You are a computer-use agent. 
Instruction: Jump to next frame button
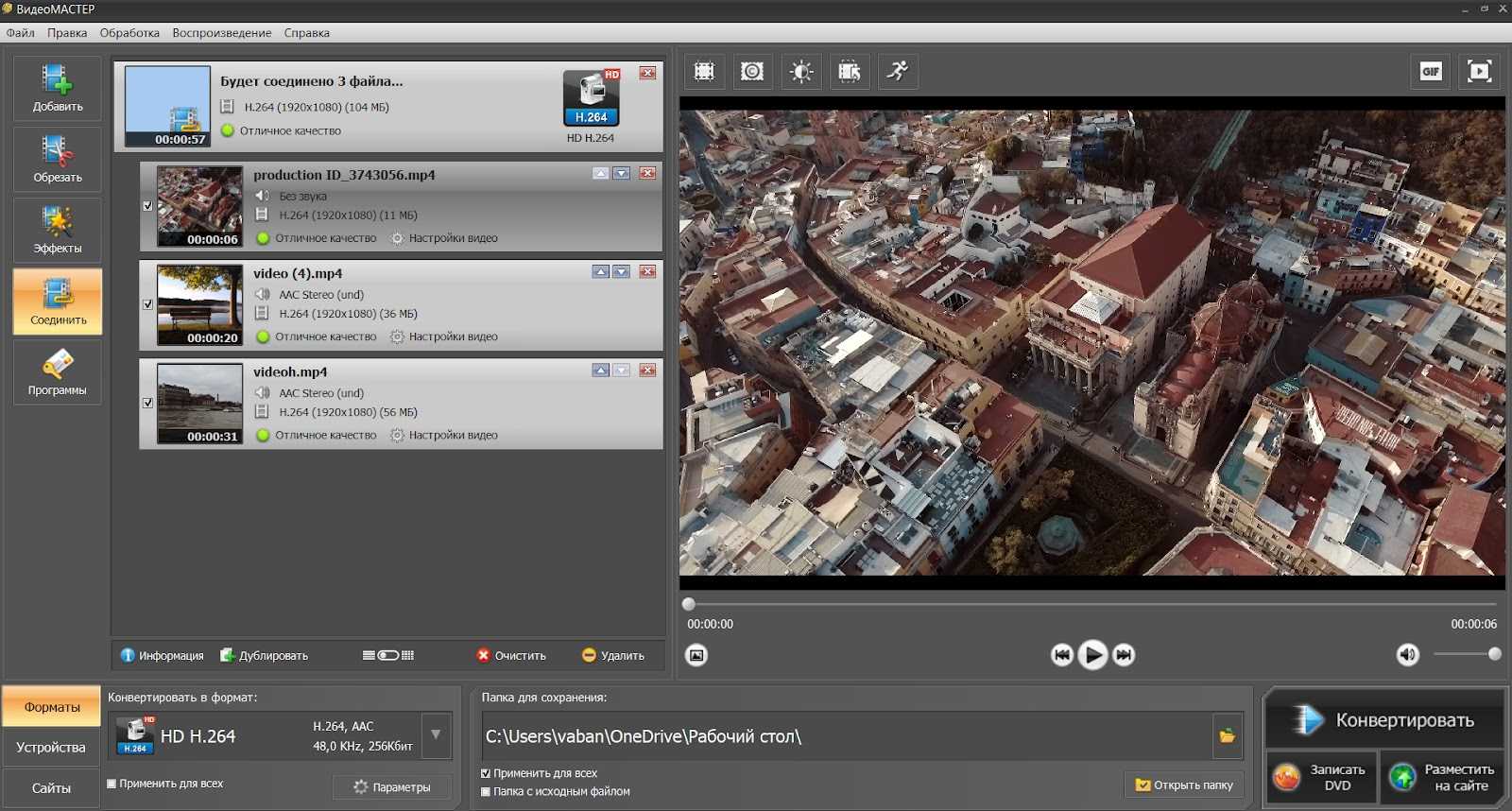click(x=1124, y=655)
